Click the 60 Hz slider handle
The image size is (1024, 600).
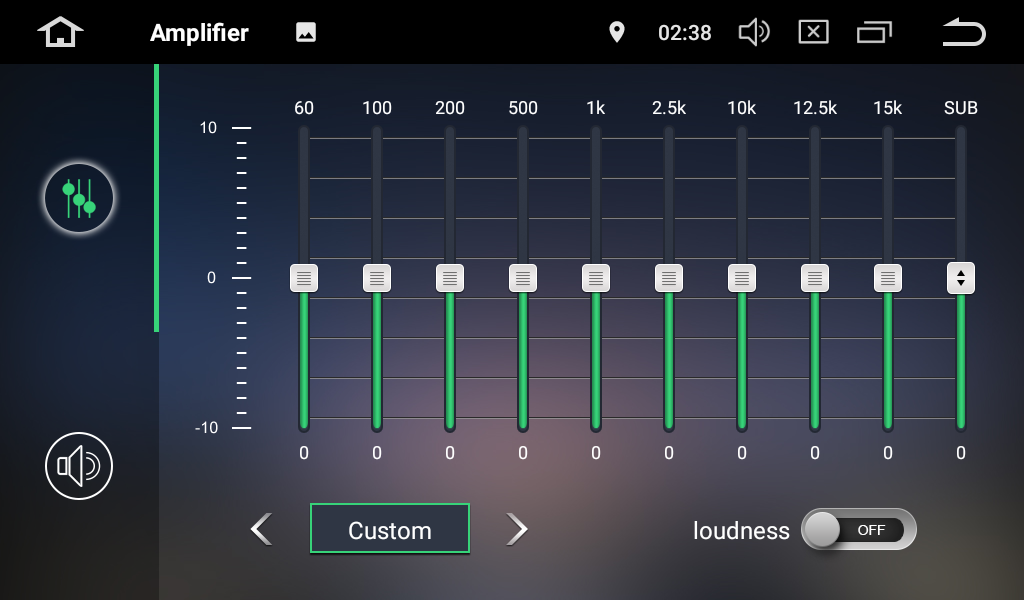(304, 278)
